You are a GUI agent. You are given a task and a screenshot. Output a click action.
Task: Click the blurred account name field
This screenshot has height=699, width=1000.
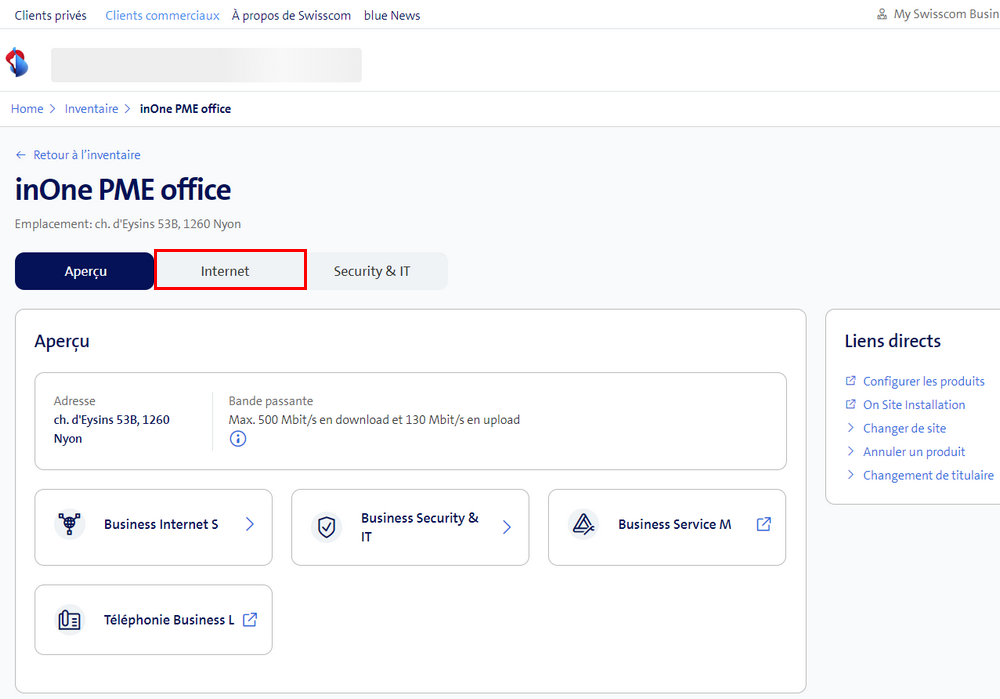tap(206, 65)
